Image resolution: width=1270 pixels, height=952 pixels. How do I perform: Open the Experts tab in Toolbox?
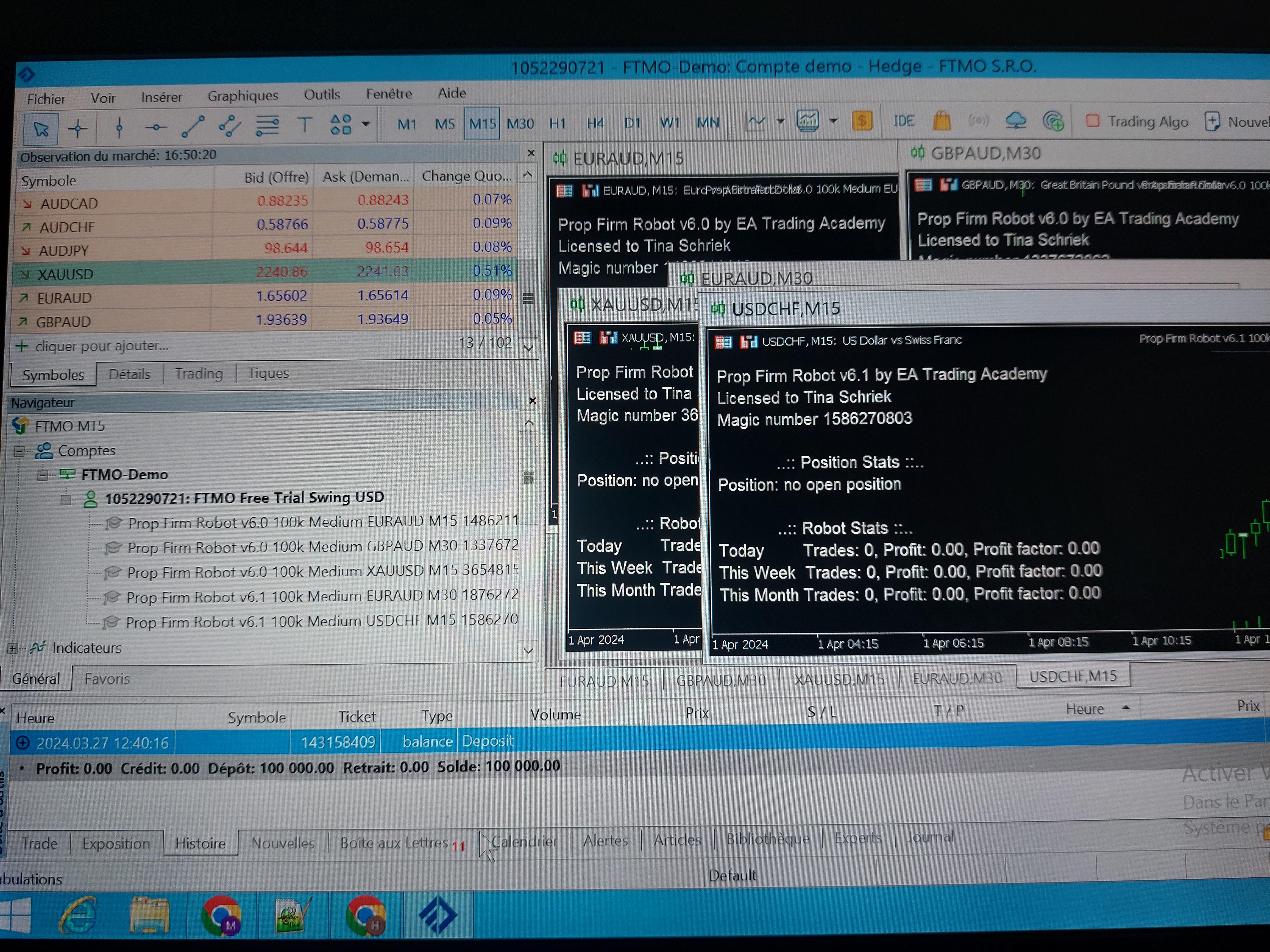tap(858, 838)
